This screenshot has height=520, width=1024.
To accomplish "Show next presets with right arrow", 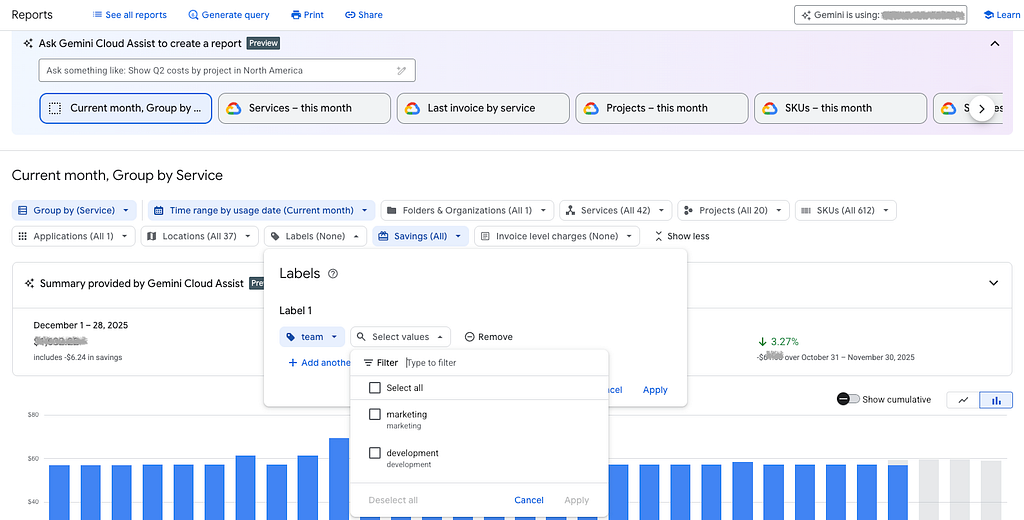I will point(982,109).
